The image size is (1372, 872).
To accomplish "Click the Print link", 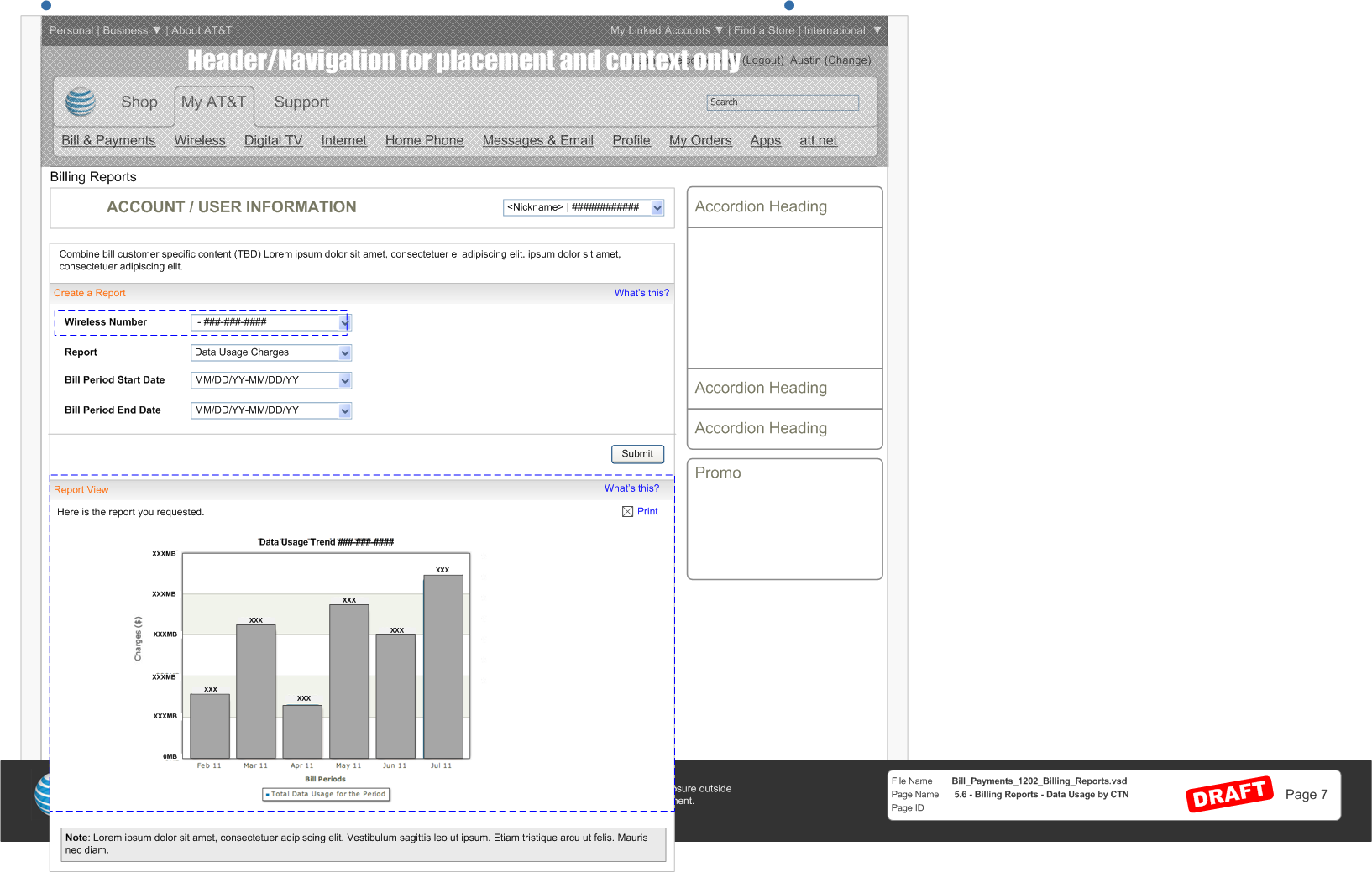I will pos(647,511).
